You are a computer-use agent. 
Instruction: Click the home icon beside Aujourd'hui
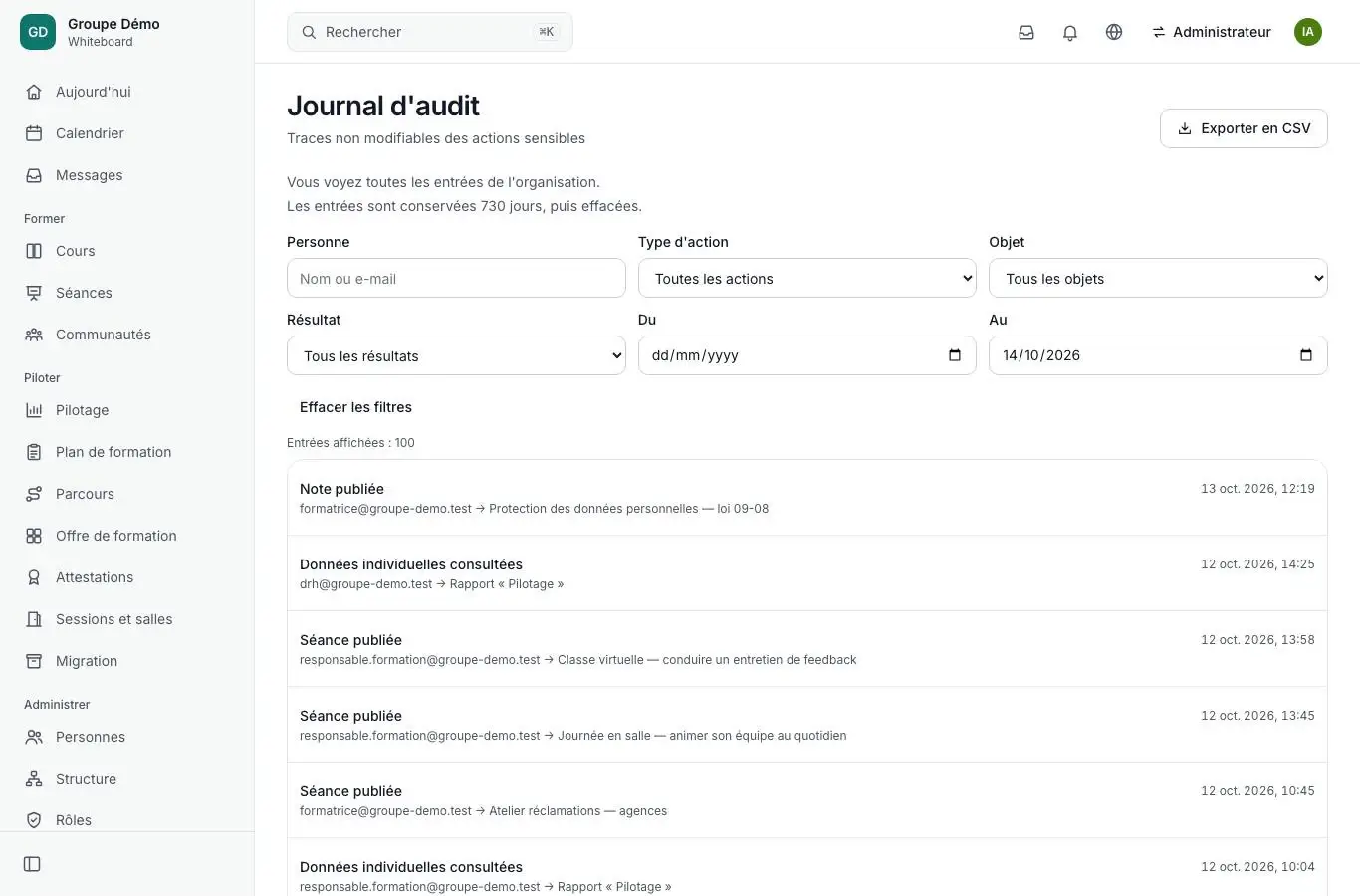(34, 92)
